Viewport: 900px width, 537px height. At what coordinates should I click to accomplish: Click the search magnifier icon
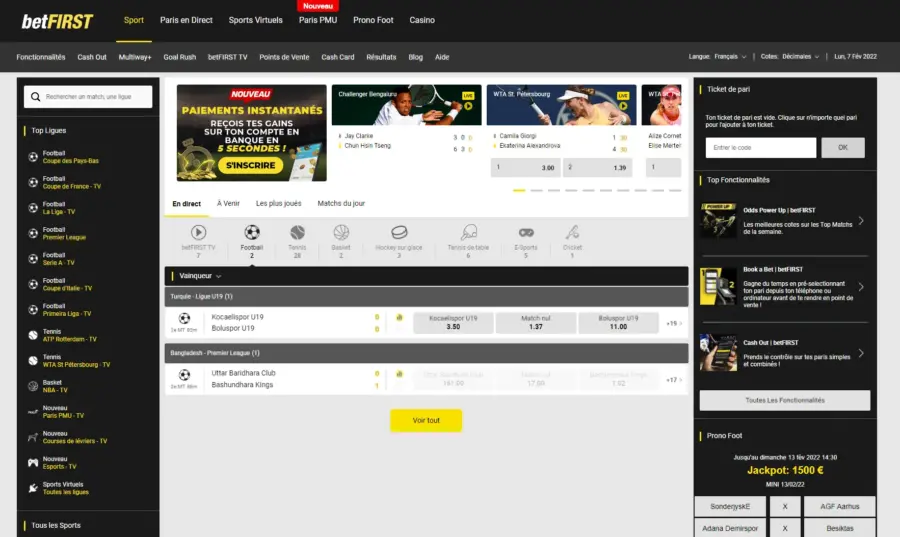36,97
